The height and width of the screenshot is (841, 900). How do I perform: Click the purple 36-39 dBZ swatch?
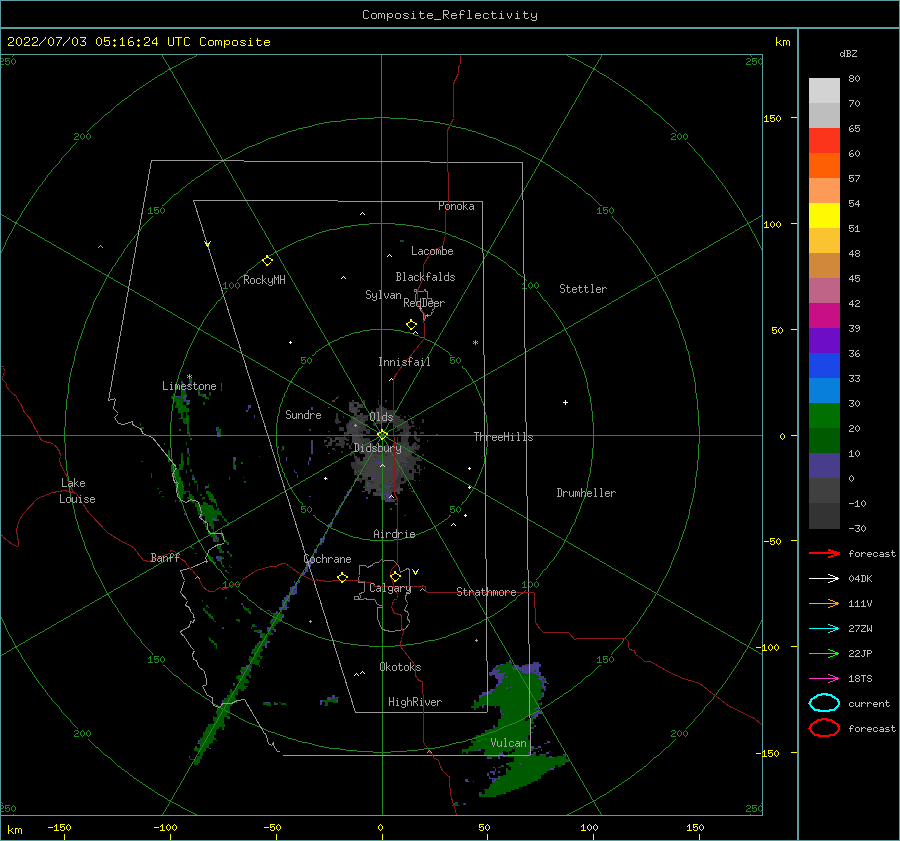(x=824, y=340)
